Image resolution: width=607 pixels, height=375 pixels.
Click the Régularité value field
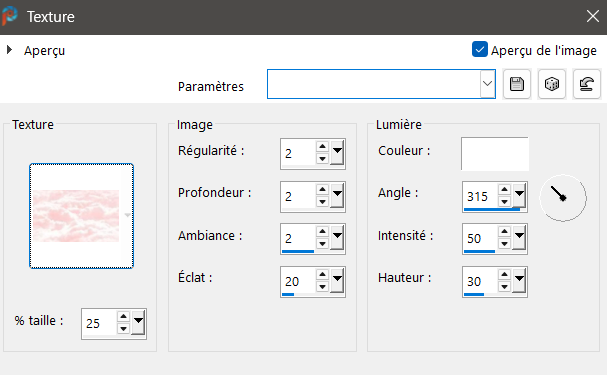point(298,153)
